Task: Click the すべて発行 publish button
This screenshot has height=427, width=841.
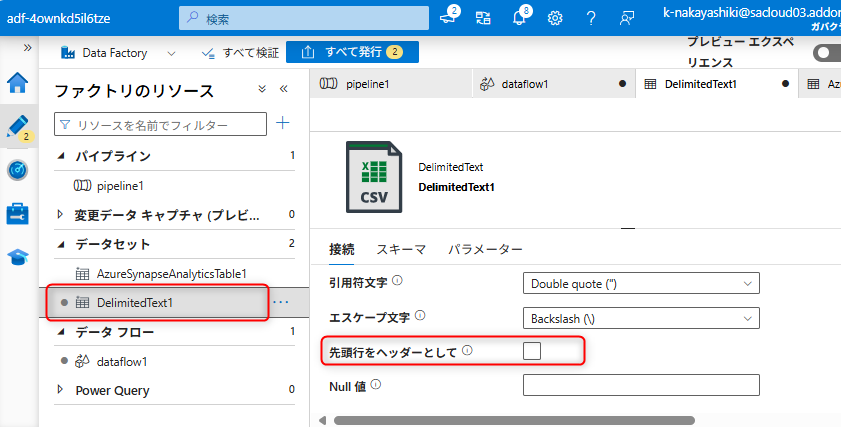Action: (x=352, y=52)
